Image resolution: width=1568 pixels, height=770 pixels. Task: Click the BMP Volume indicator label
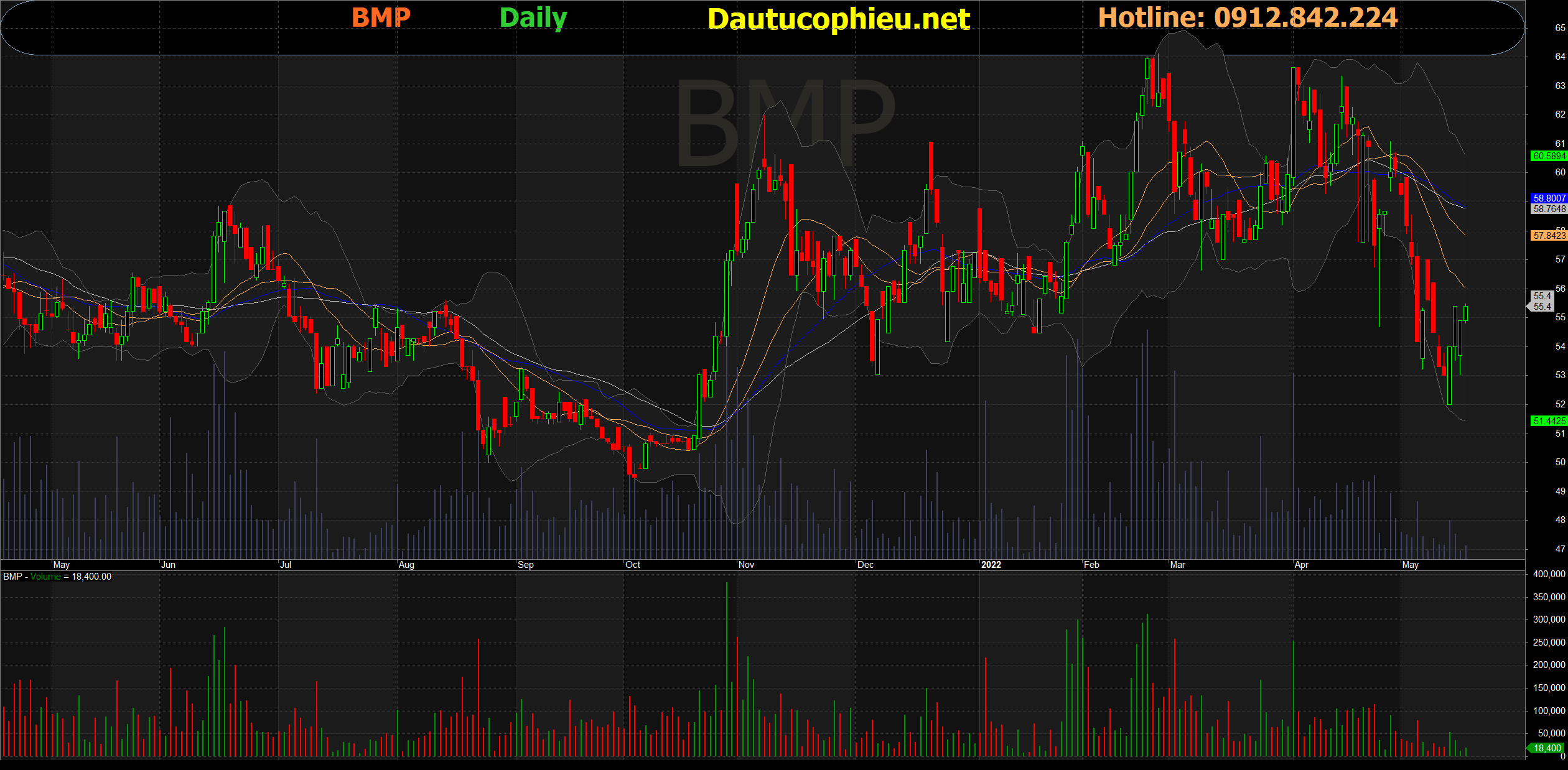point(57,577)
